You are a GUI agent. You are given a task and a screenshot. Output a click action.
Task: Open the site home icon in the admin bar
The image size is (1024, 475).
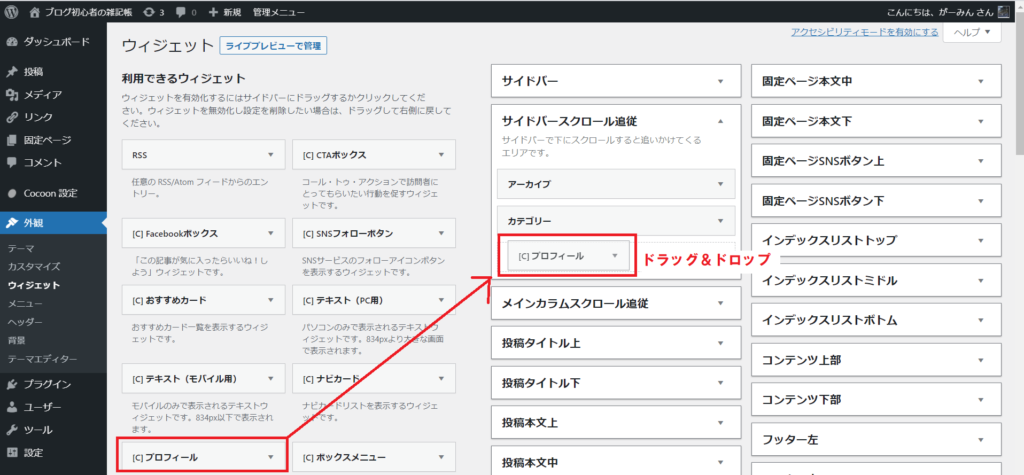coord(34,12)
